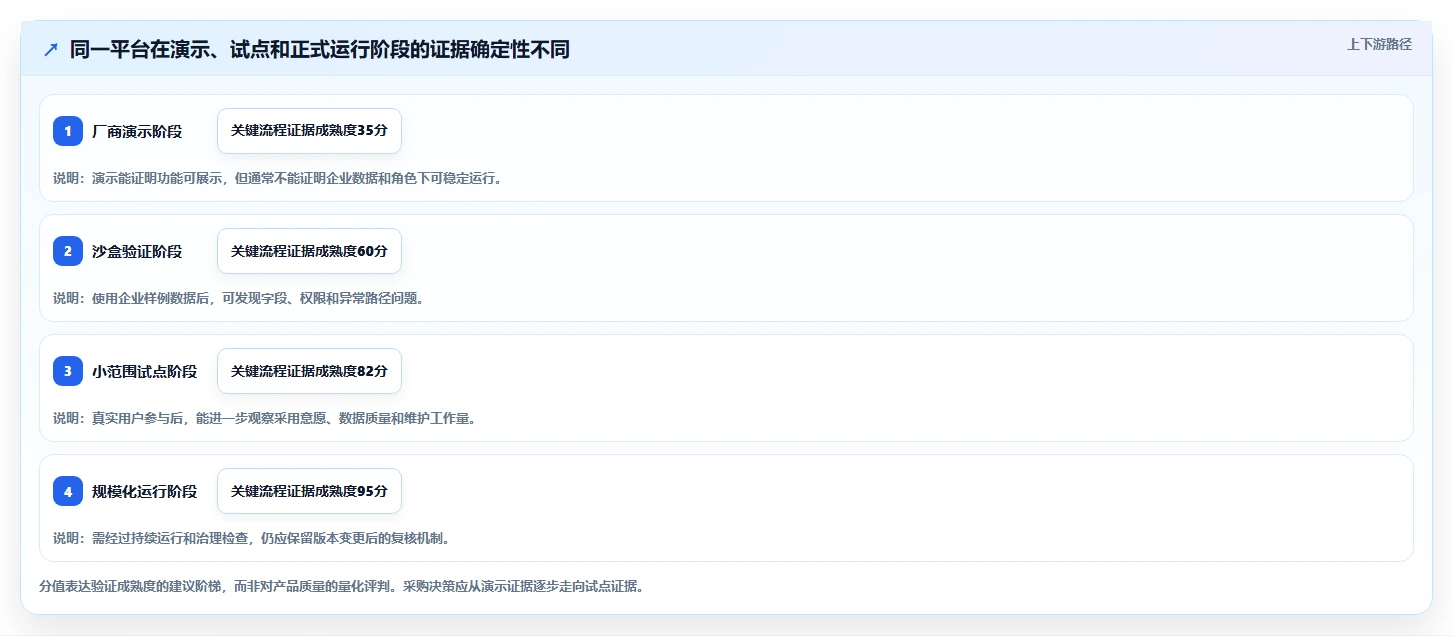Click the 小范围试点阶段 stage title
Image resolution: width=1453 pixels, height=636 pixels.
click(145, 371)
